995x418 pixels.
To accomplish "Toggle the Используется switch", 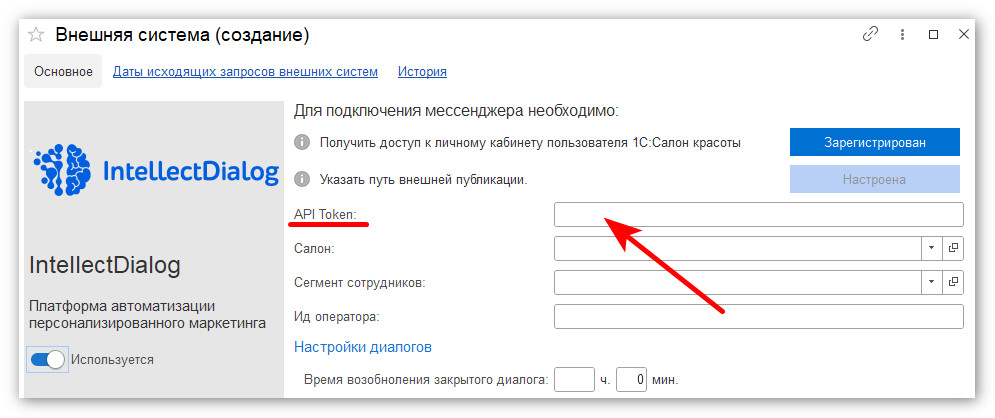I will point(47,360).
